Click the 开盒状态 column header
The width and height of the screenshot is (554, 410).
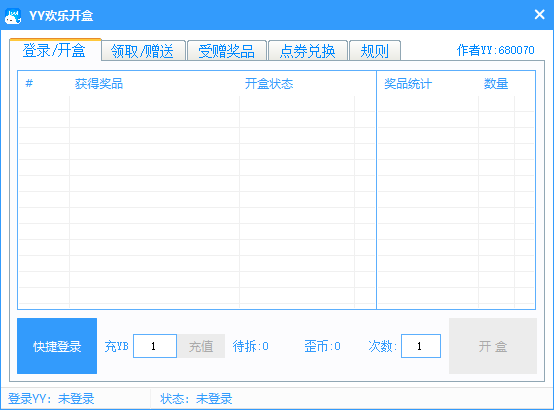269,84
